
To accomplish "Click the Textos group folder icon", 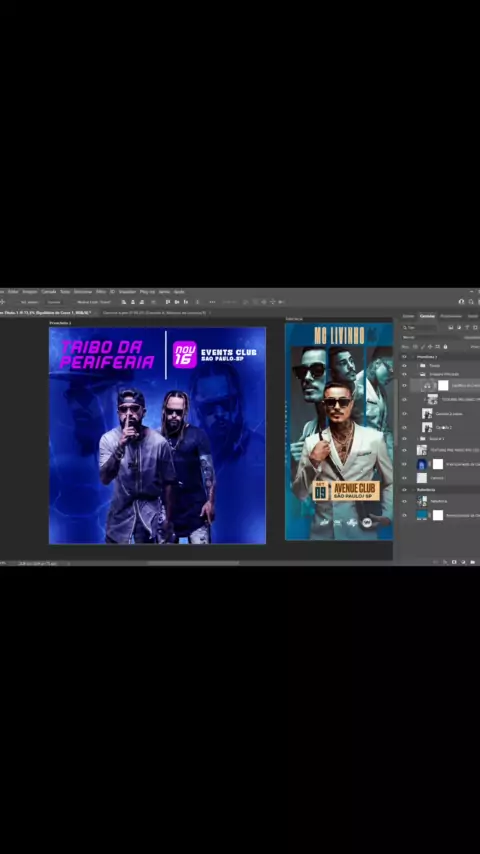I will (x=422, y=365).
